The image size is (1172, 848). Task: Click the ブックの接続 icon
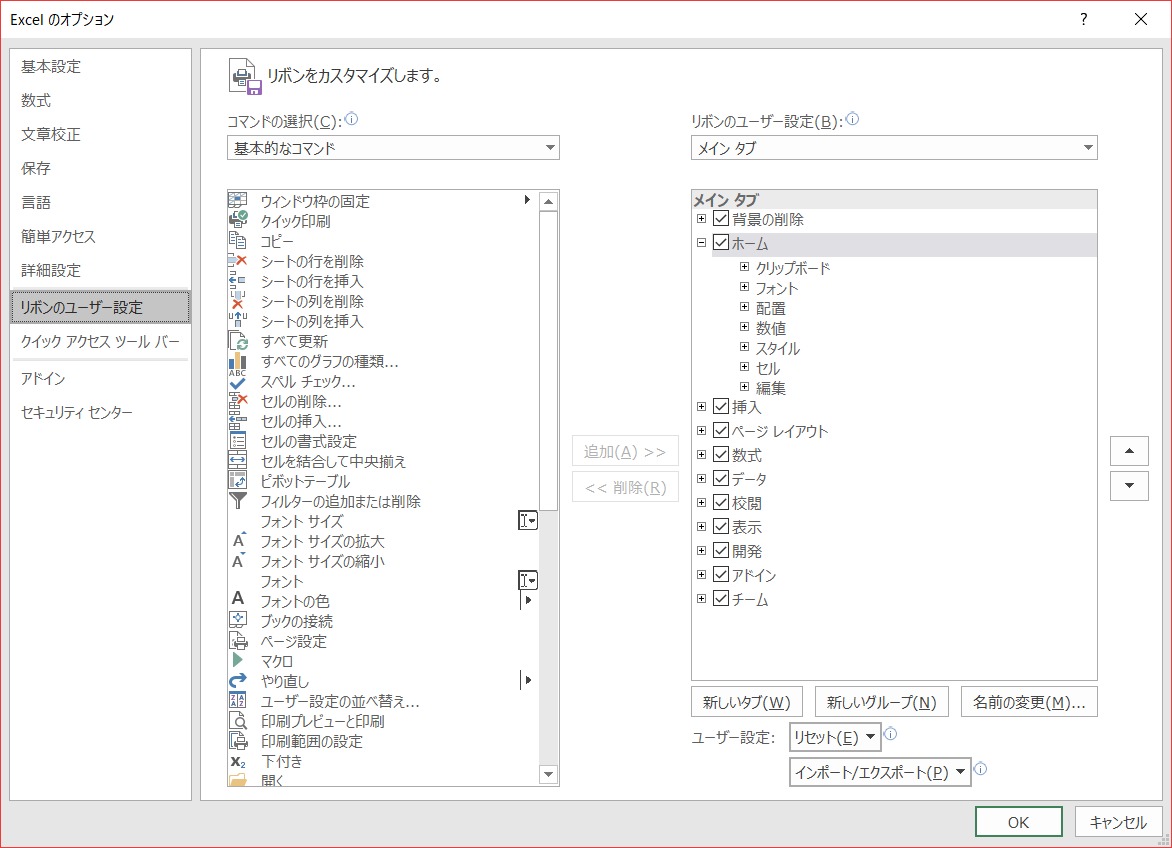coord(238,620)
